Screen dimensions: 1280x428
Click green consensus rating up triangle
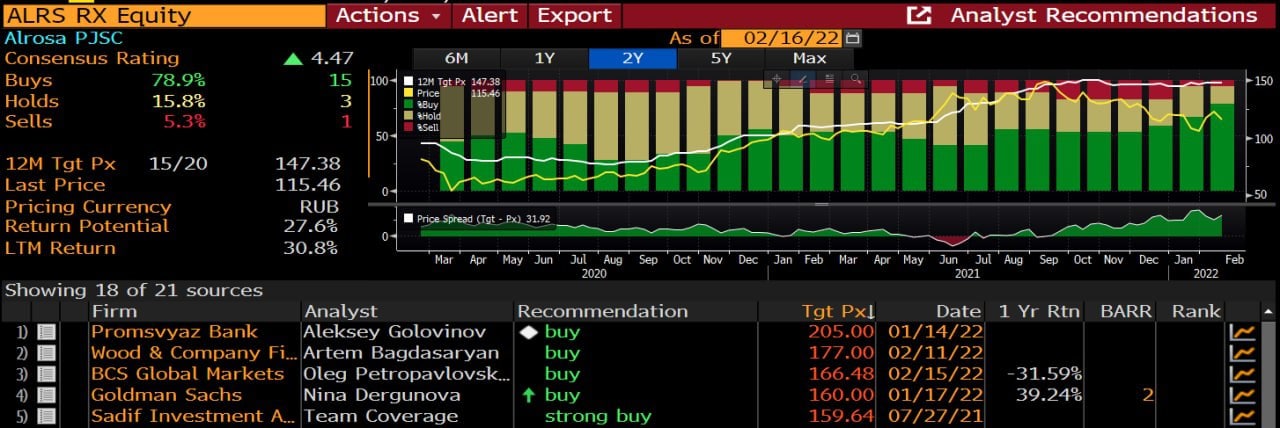(x=293, y=59)
